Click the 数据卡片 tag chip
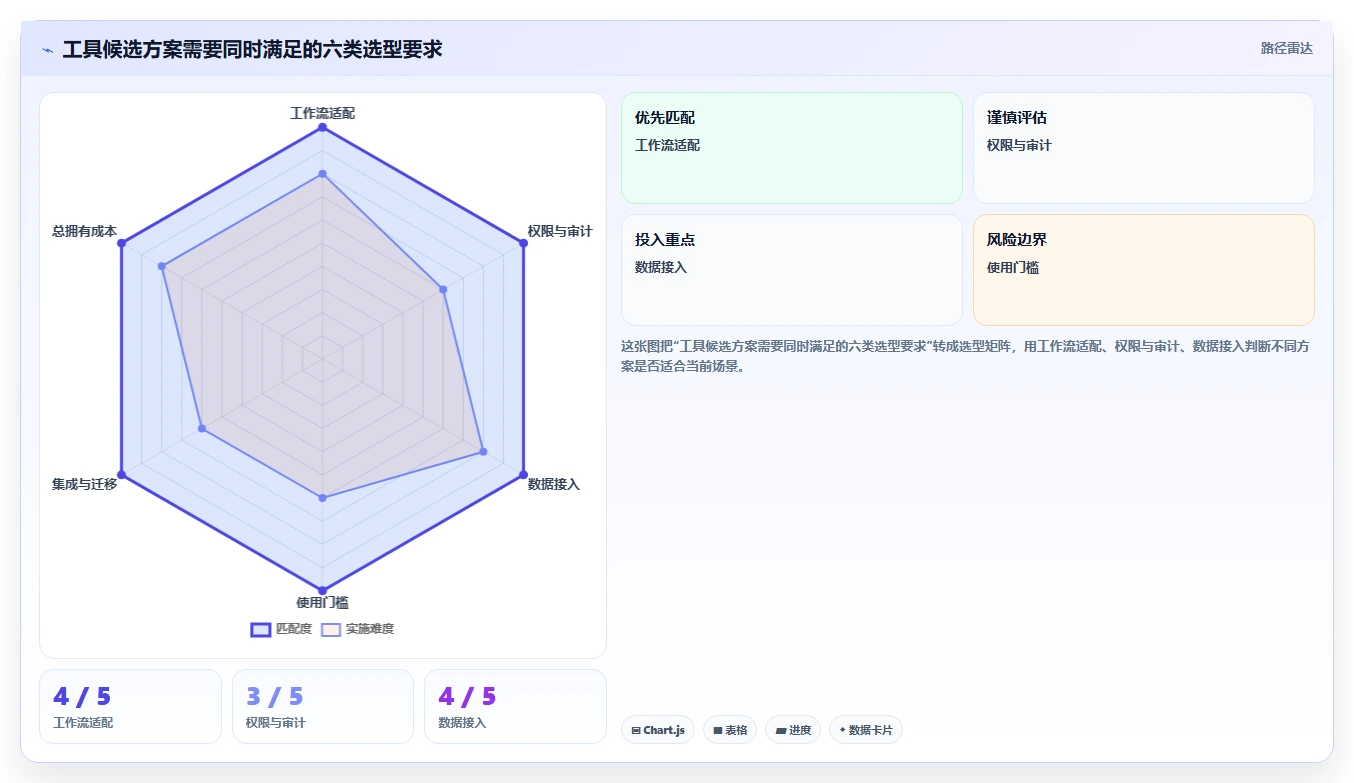The height and width of the screenshot is (783, 1354). coord(866,730)
